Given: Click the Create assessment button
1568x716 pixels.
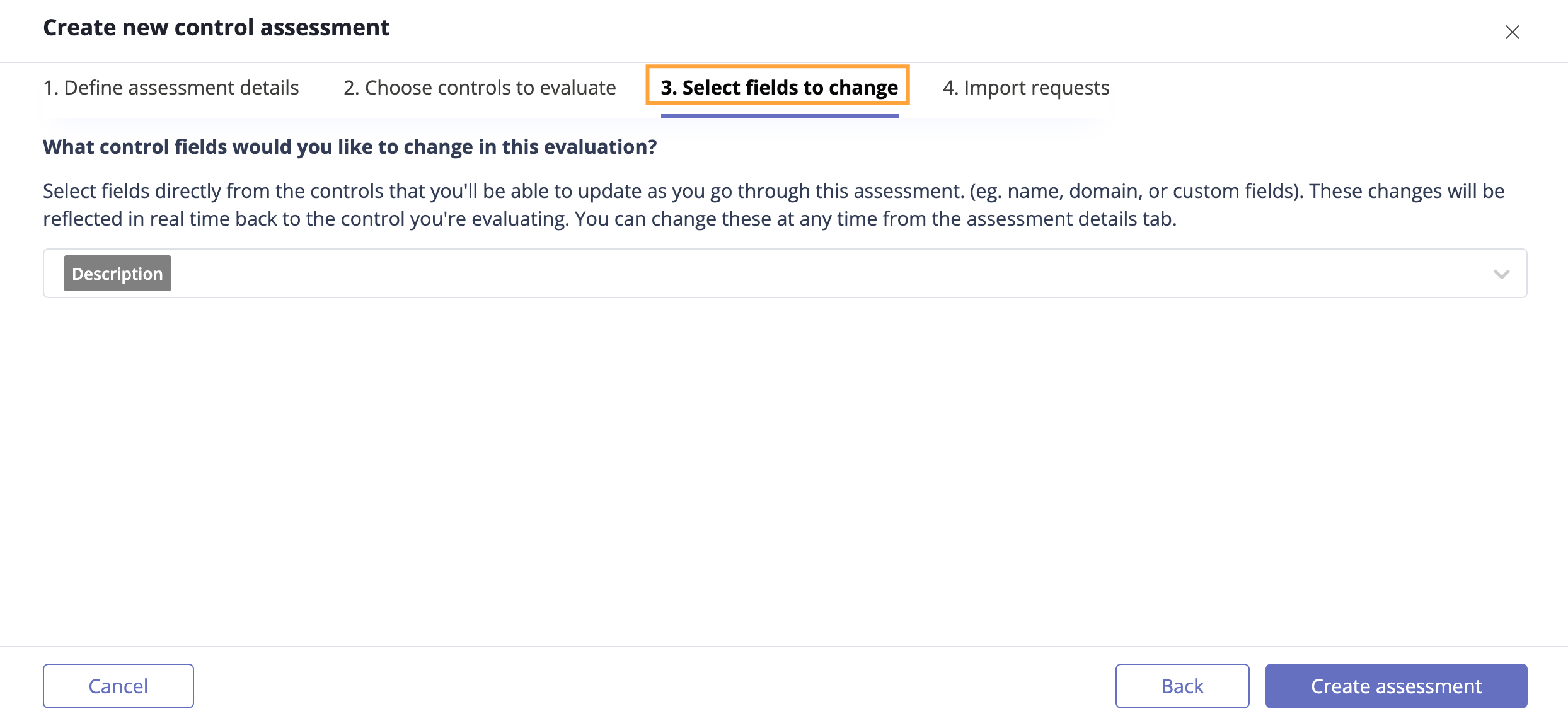Looking at the screenshot, I should pos(1395,686).
